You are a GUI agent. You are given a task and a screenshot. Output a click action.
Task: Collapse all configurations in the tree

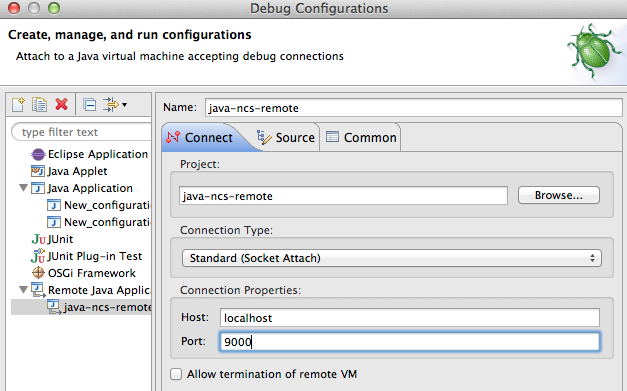(x=90, y=105)
